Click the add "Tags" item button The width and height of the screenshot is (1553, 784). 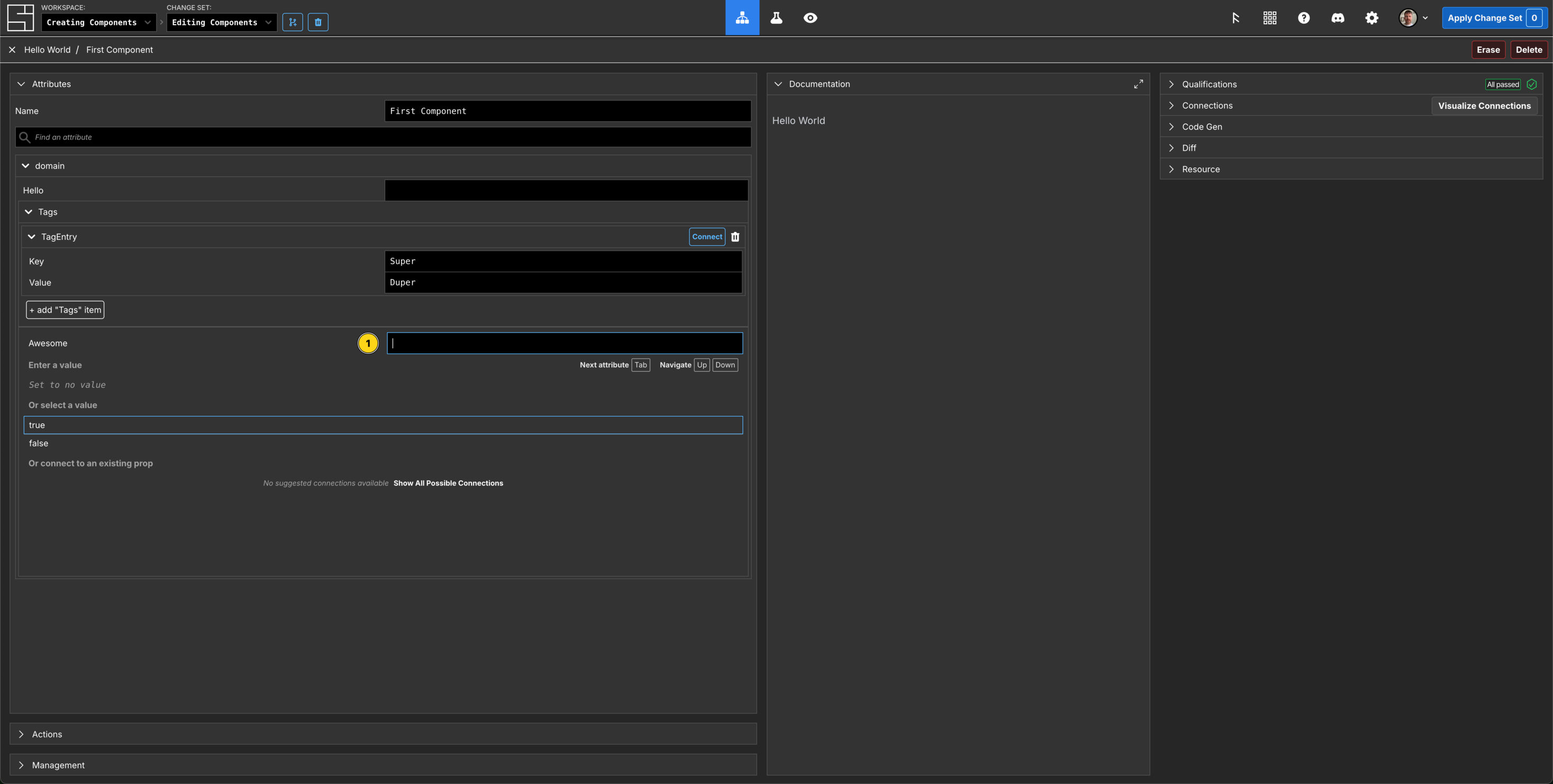click(x=65, y=310)
